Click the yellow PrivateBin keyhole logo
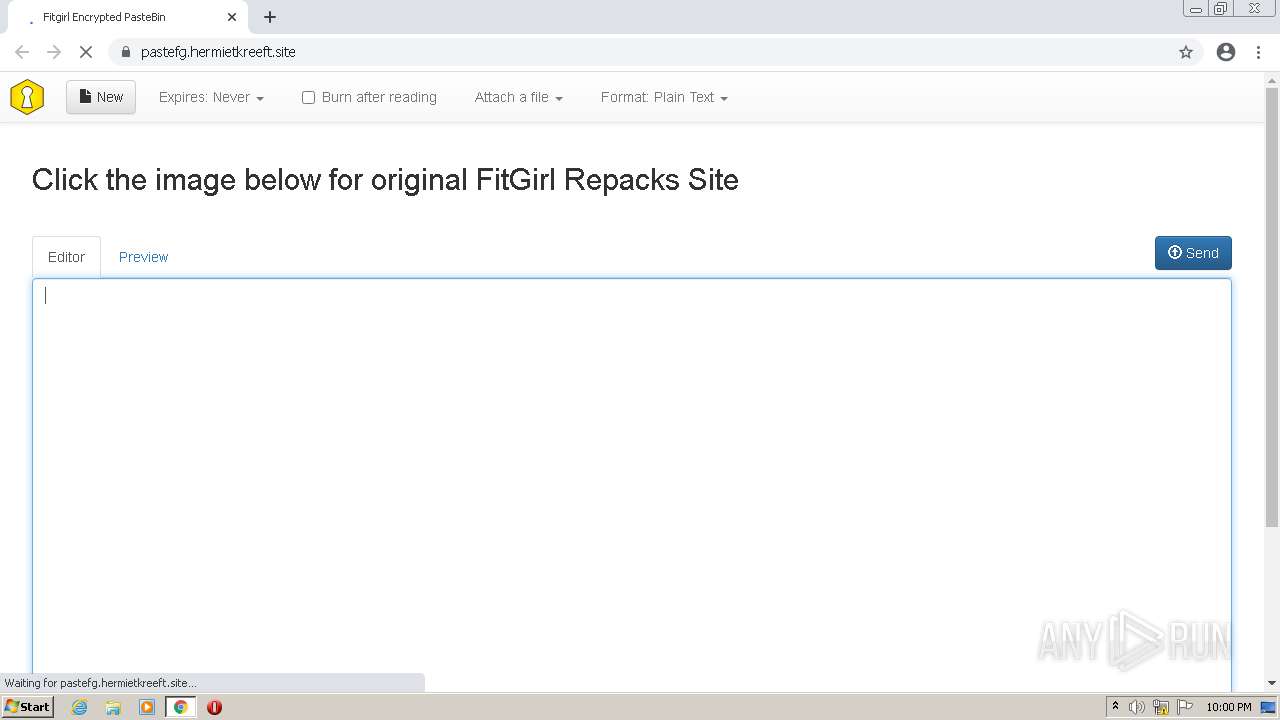 click(27, 97)
